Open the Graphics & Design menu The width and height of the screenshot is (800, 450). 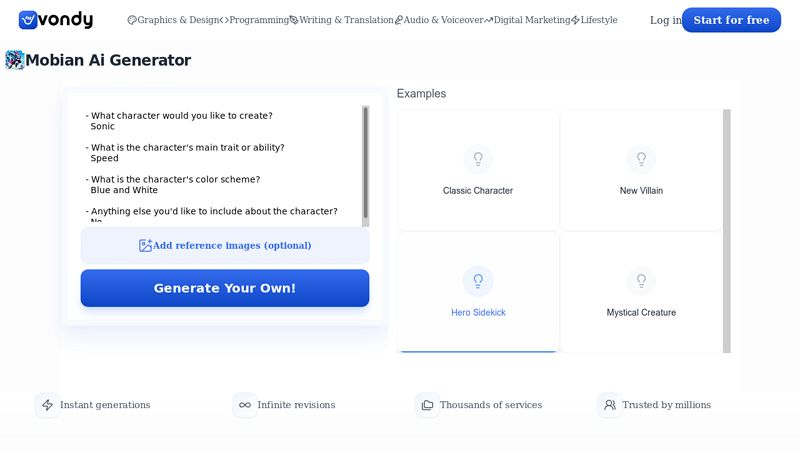pyautogui.click(x=173, y=20)
